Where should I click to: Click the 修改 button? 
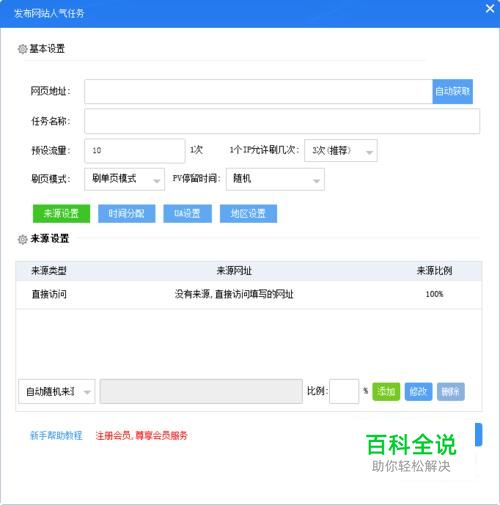[x=418, y=392]
